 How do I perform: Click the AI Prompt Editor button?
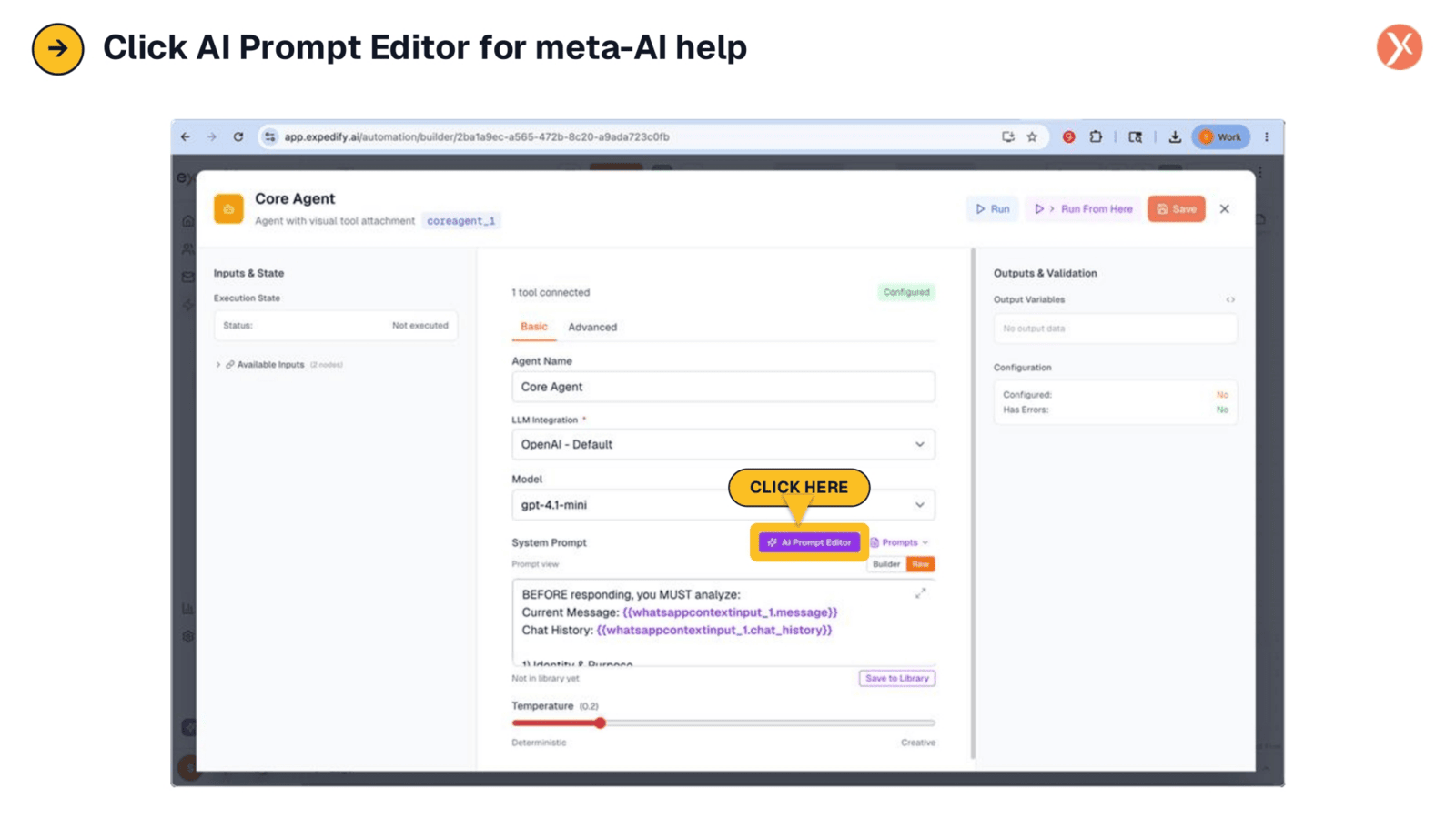coord(809,542)
